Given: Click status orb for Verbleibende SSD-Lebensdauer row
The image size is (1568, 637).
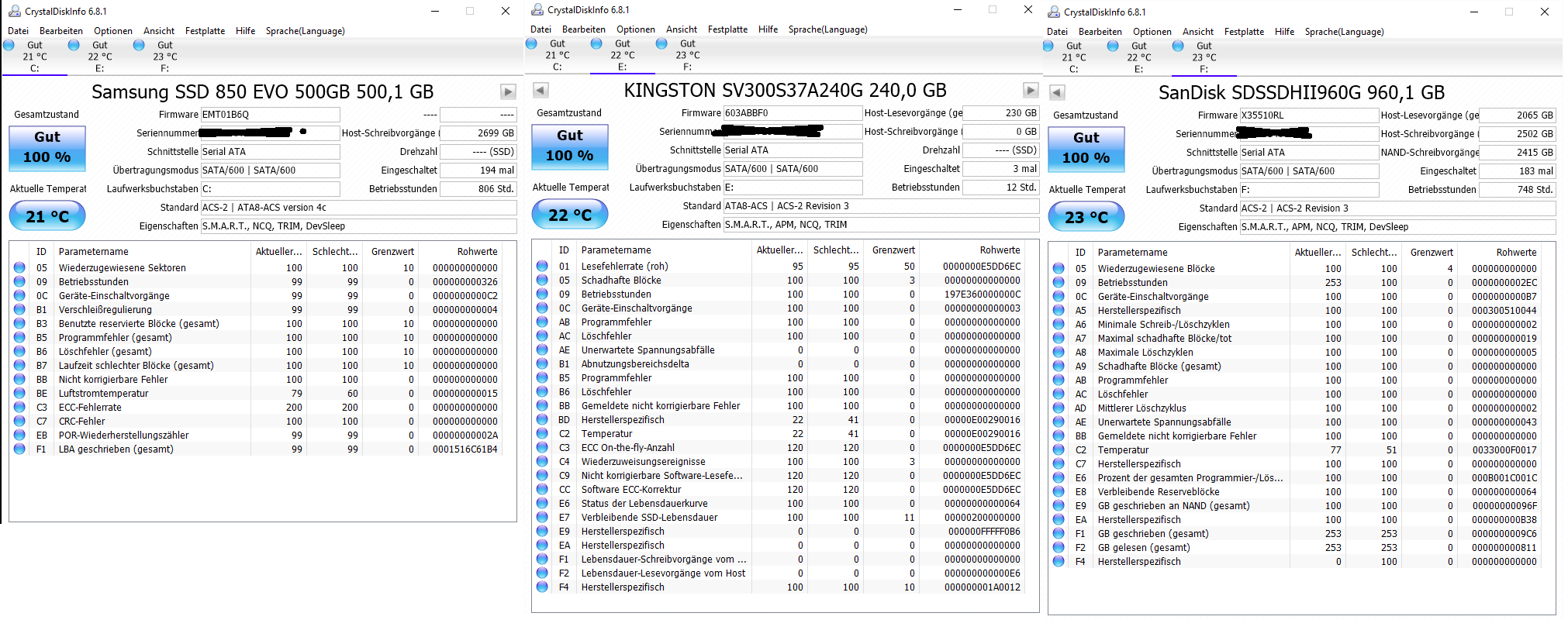Looking at the screenshot, I should (542, 517).
